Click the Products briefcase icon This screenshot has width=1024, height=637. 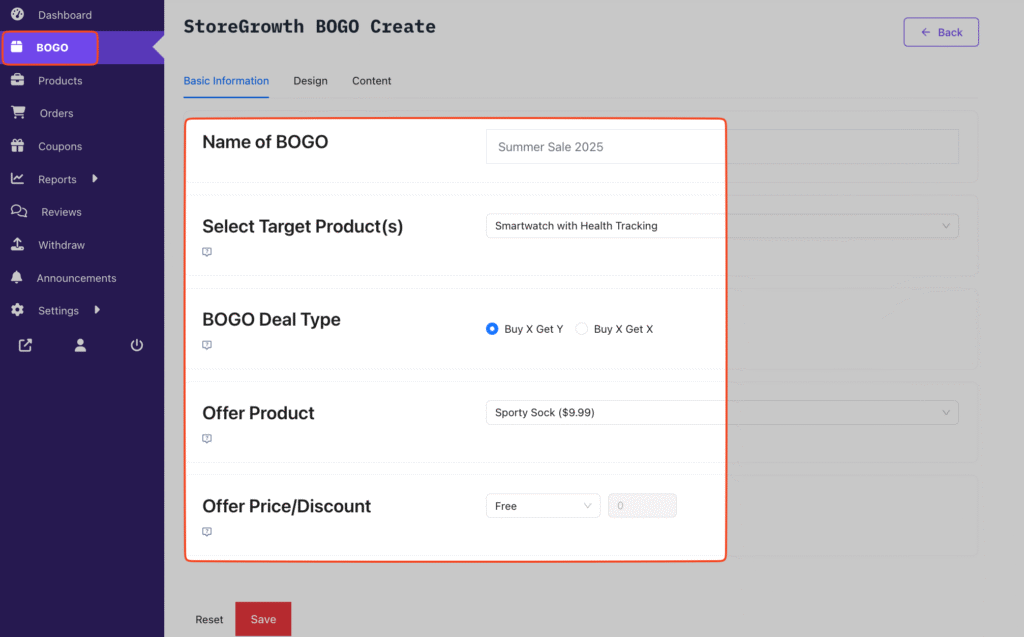17,80
